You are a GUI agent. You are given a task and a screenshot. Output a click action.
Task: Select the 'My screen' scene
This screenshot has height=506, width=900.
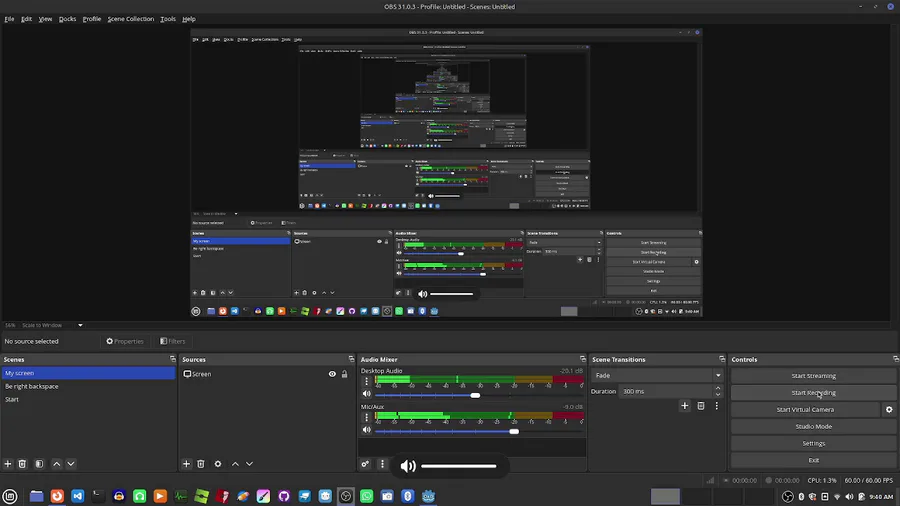coord(88,373)
